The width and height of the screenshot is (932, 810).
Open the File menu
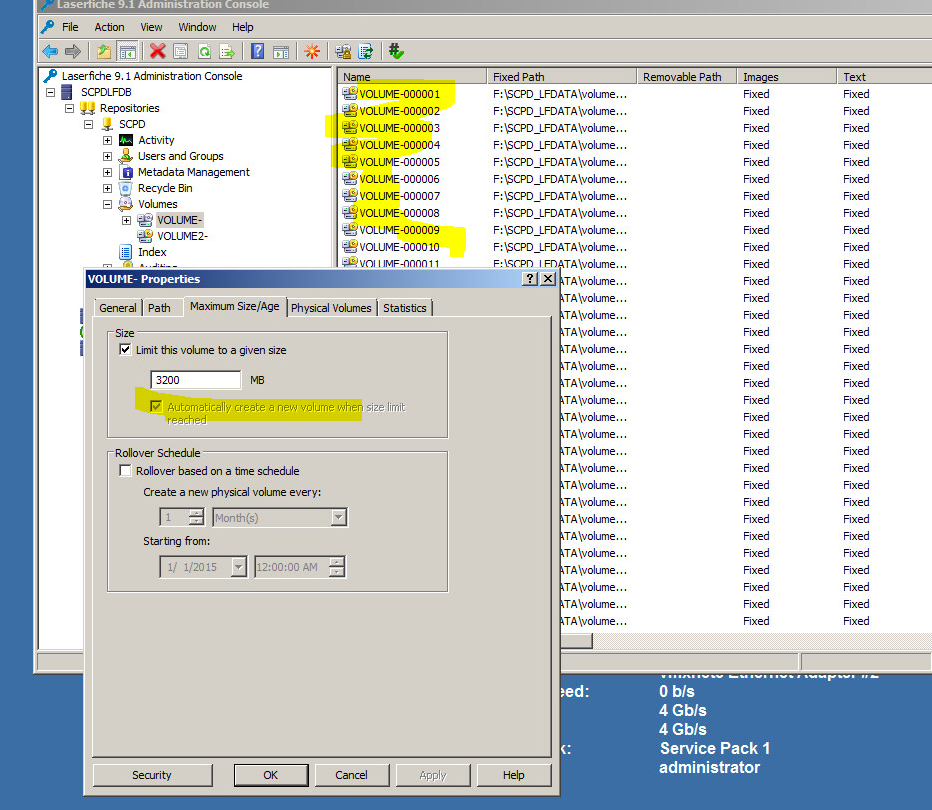click(x=70, y=27)
